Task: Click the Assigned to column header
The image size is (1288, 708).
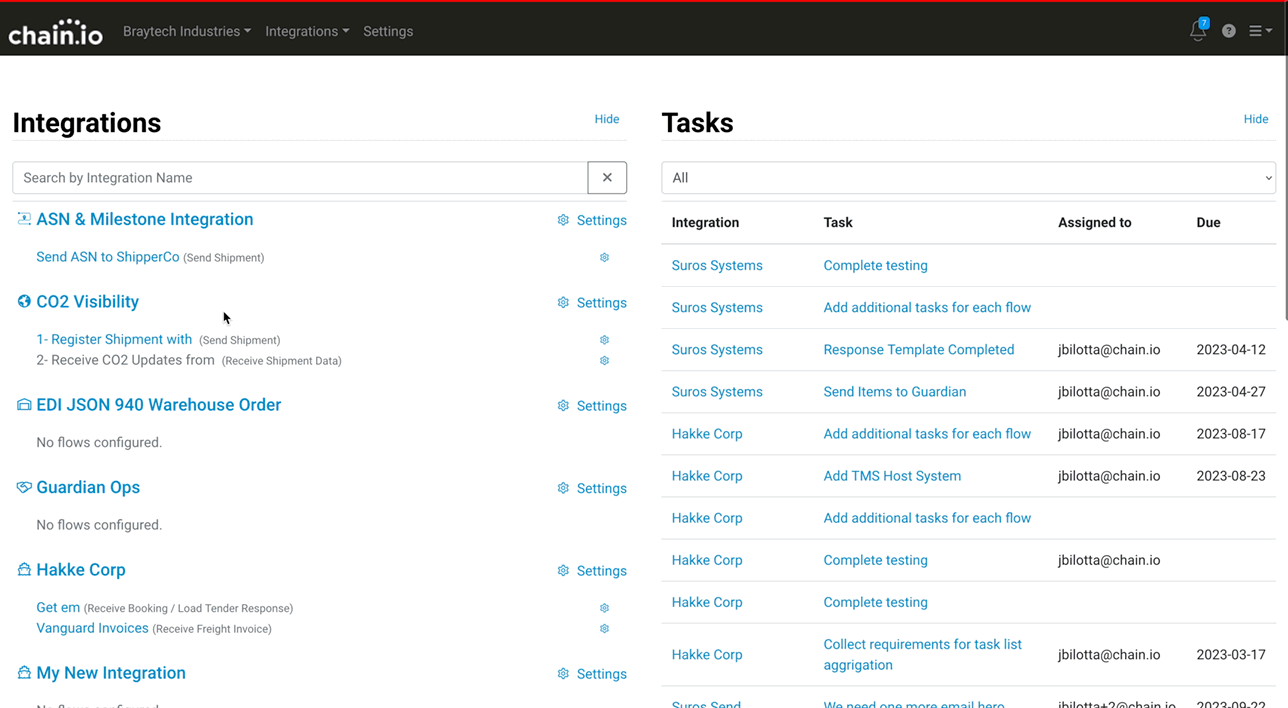Action: (x=1095, y=222)
